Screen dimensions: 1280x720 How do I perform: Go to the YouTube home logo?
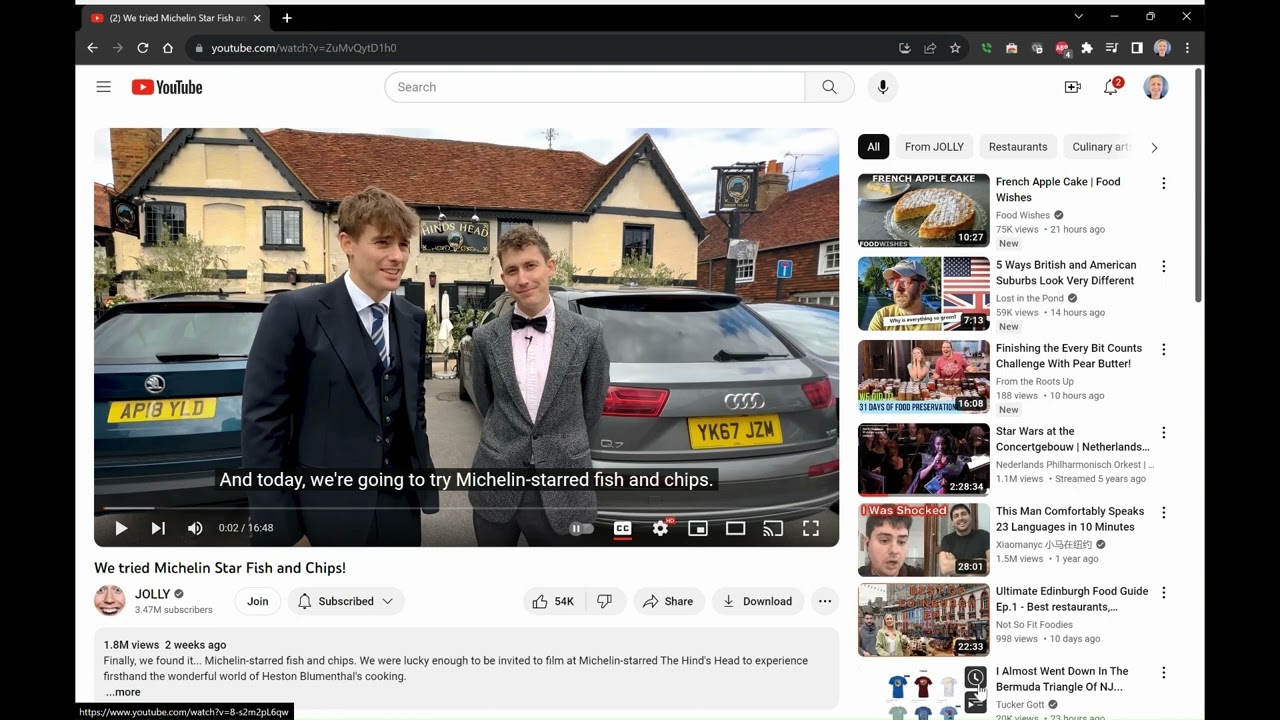pos(167,87)
